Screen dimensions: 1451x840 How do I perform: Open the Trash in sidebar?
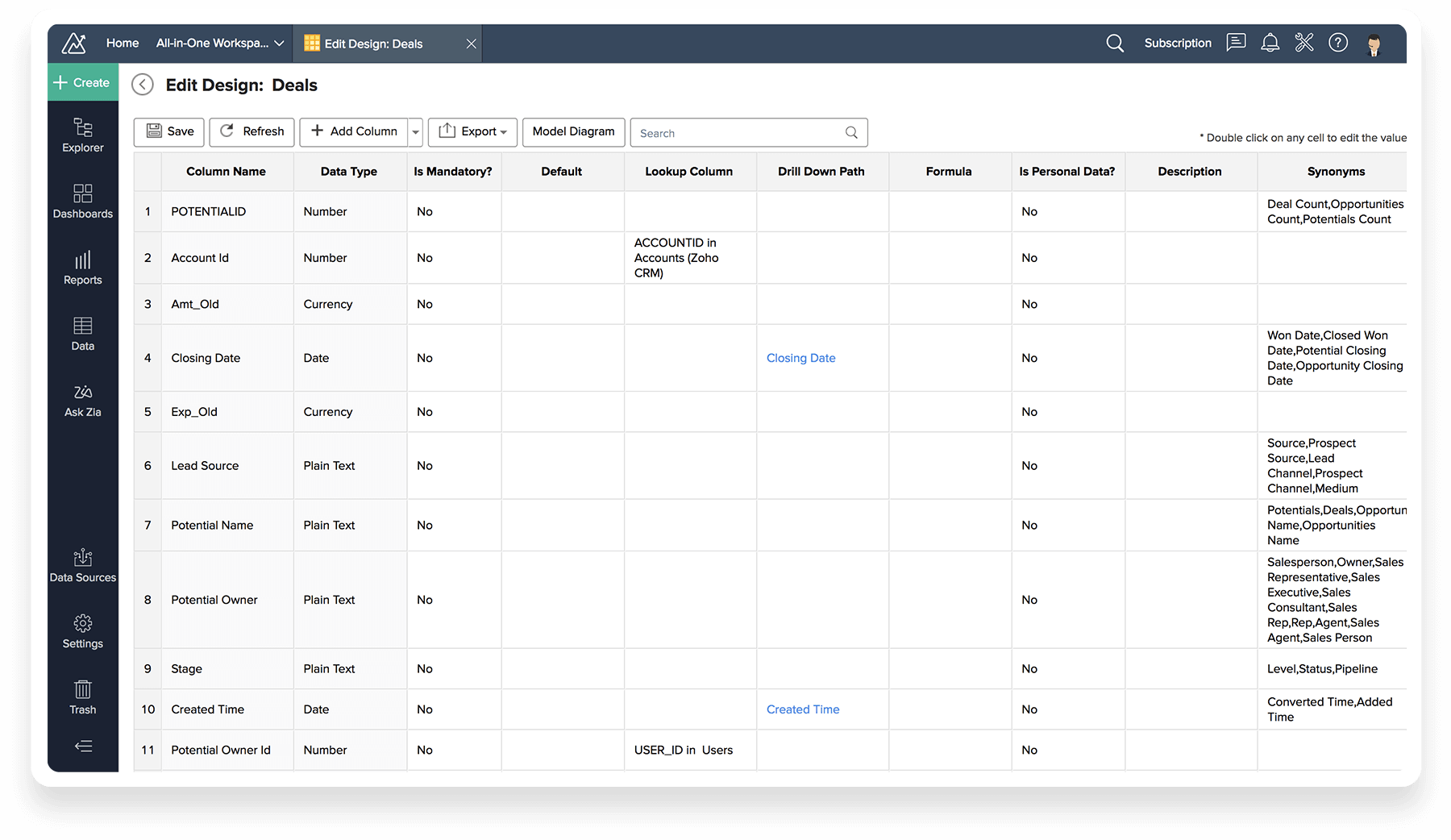pos(82,697)
